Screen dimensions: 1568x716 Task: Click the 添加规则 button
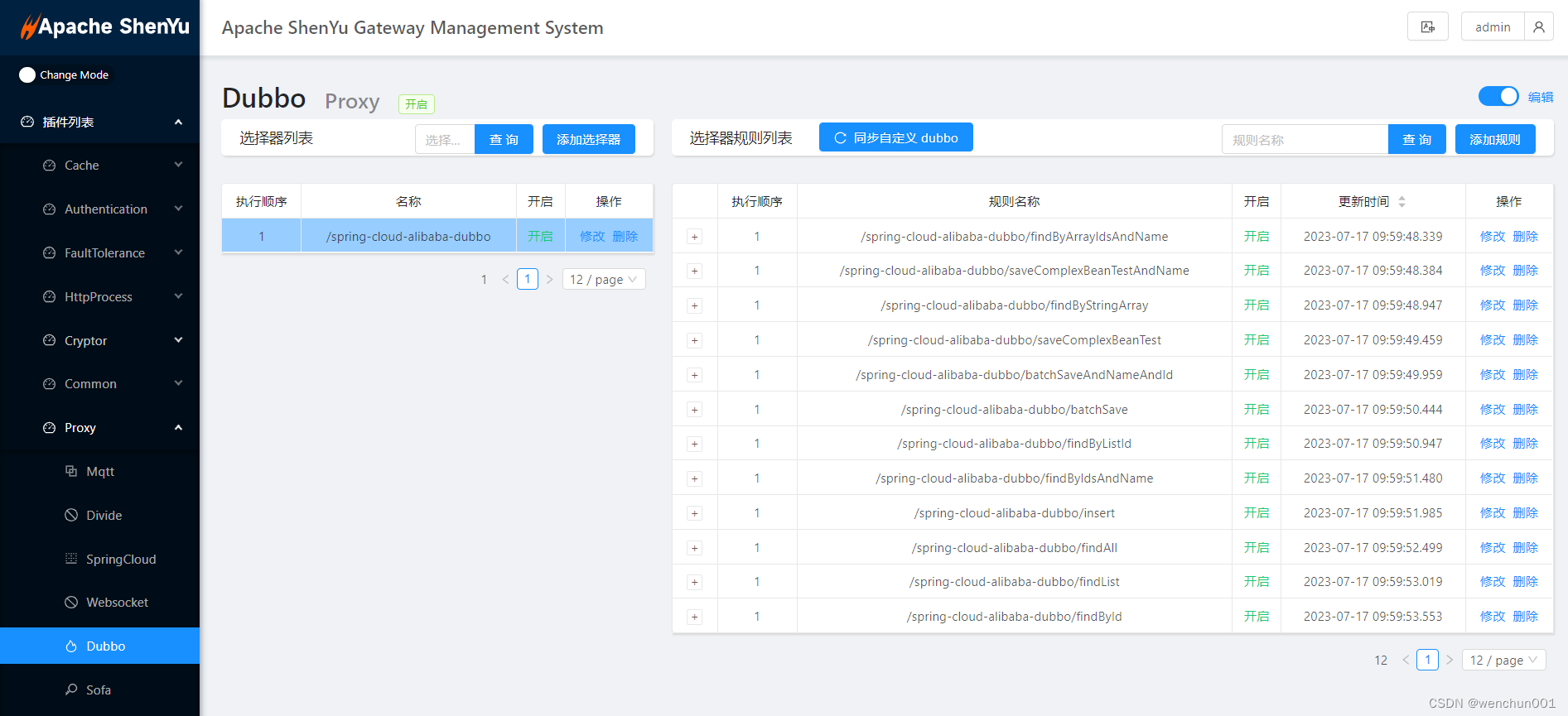point(1495,139)
